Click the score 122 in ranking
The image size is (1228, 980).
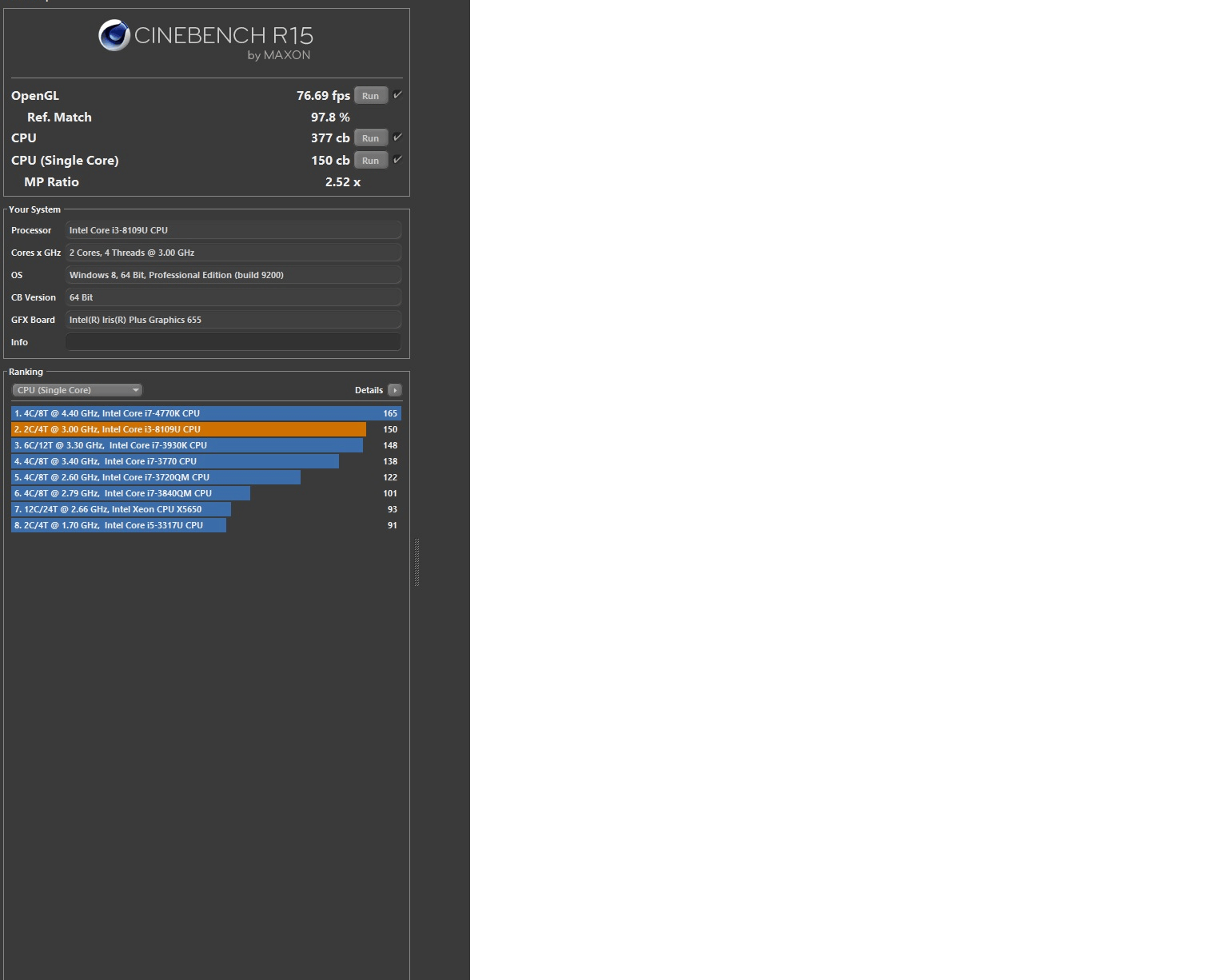390,477
